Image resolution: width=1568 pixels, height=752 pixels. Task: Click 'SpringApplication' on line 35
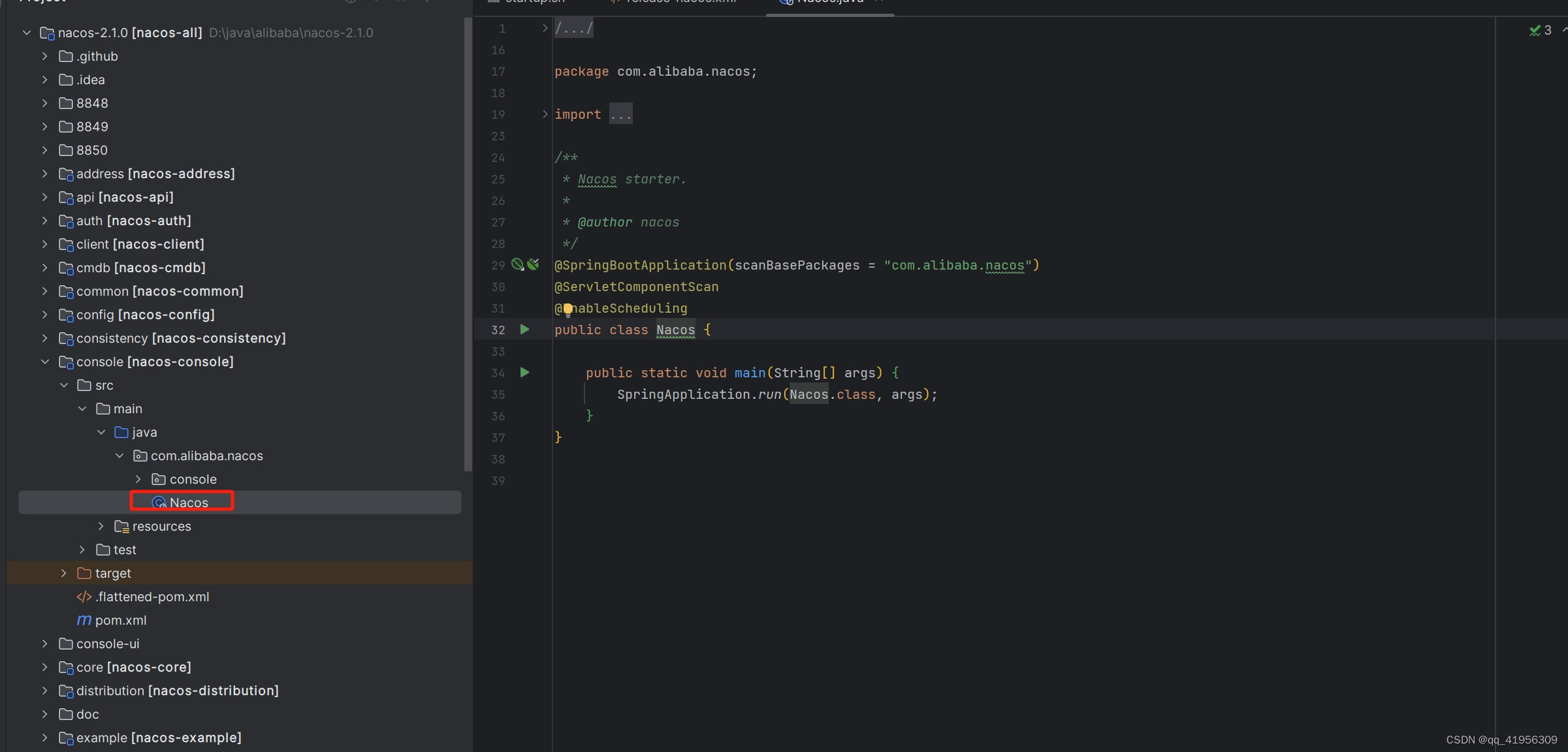coord(683,394)
